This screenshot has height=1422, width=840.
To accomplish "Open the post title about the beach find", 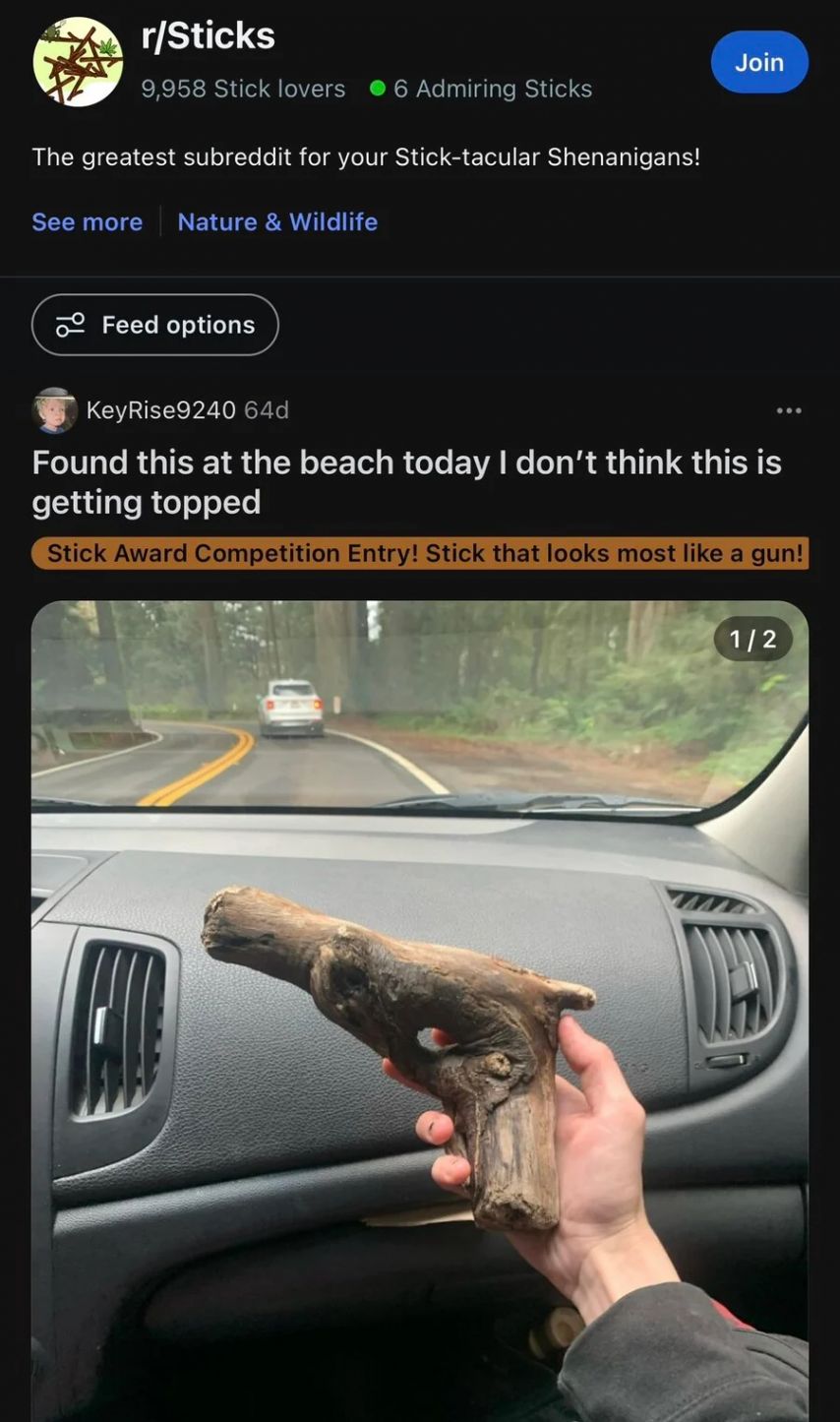I will point(406,482).
